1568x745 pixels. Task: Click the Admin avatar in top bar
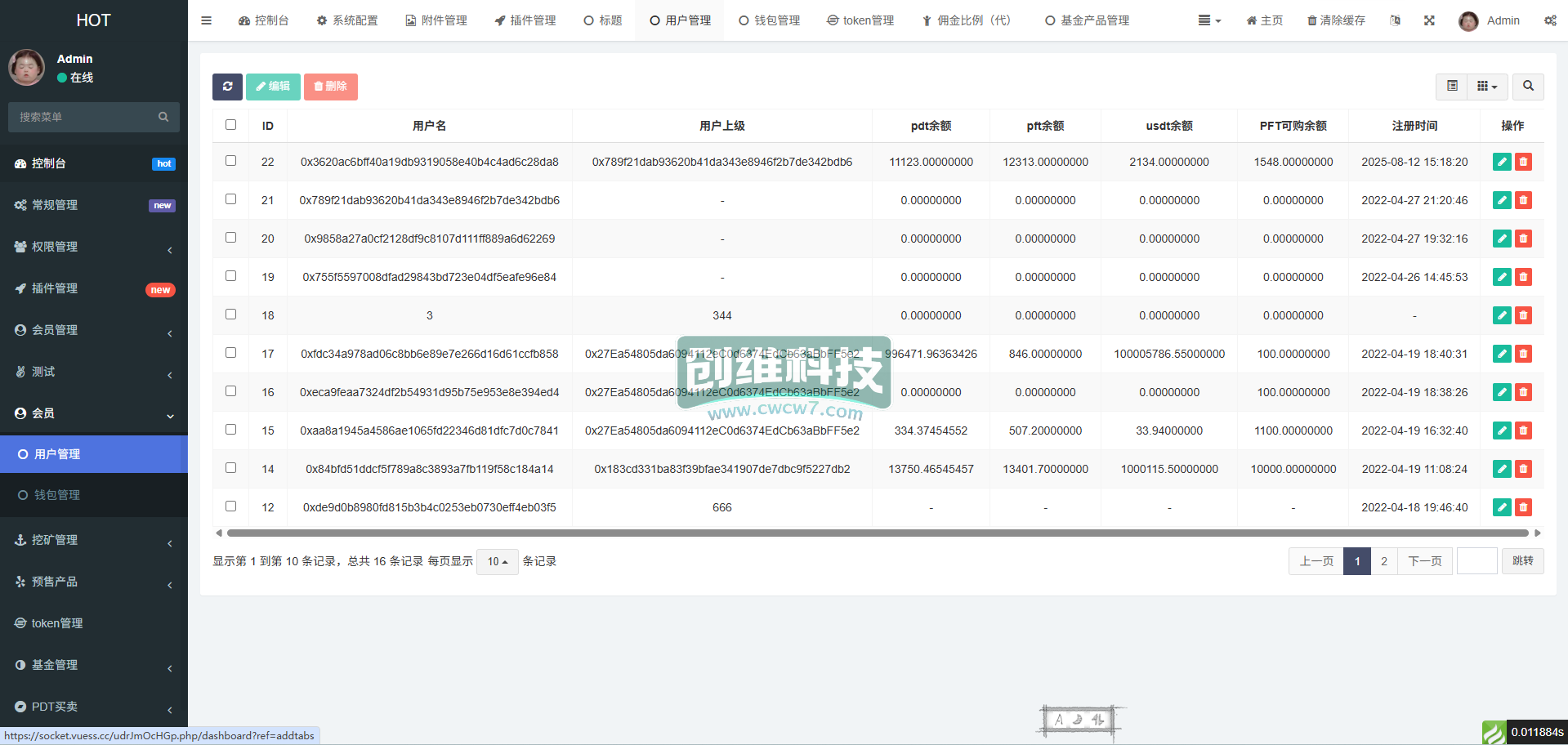click(x=1468, y=21)
